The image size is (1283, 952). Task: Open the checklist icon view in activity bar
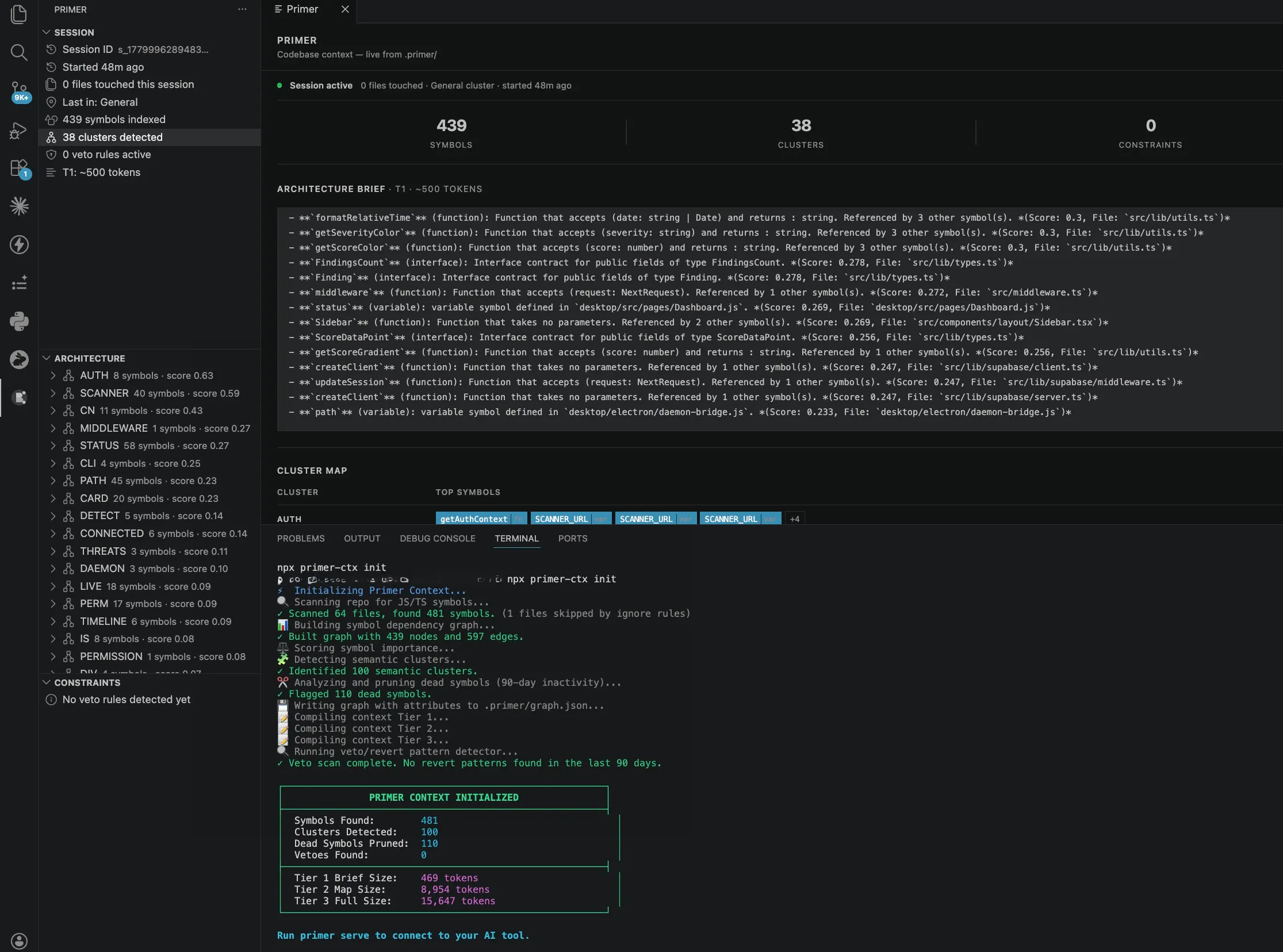(19, 283)
